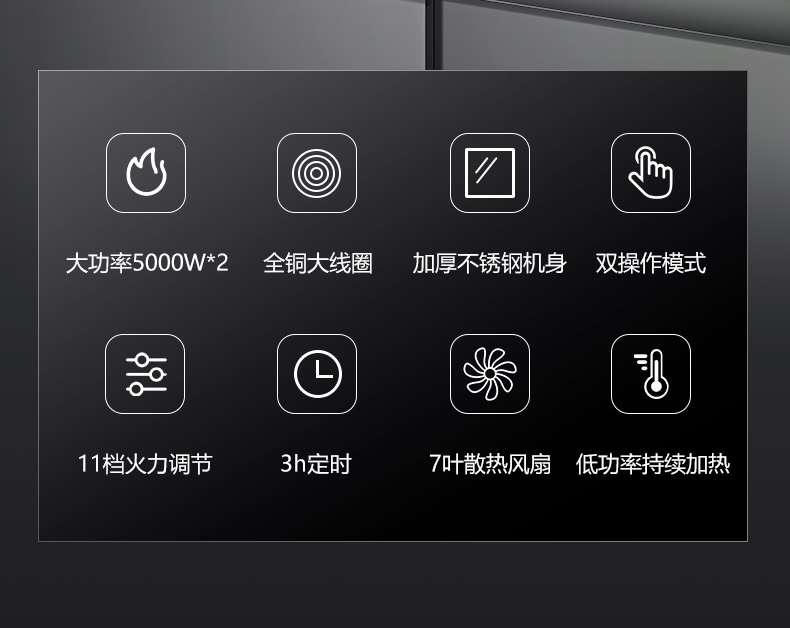Click the clock hands inside timer icon

click(x=322, y=369)
